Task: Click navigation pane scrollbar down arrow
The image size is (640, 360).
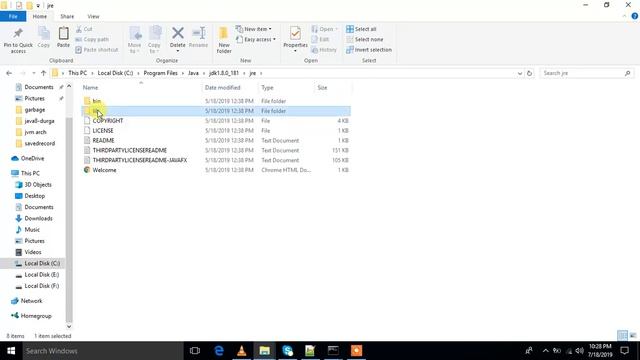Action: (x=69, y=326)
